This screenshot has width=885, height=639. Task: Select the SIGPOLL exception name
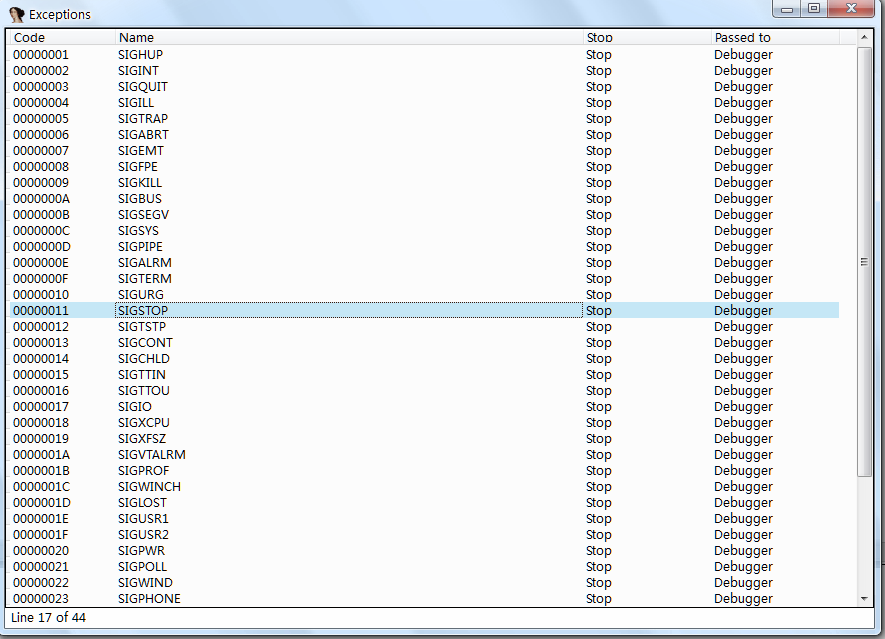tap(143, 566)
